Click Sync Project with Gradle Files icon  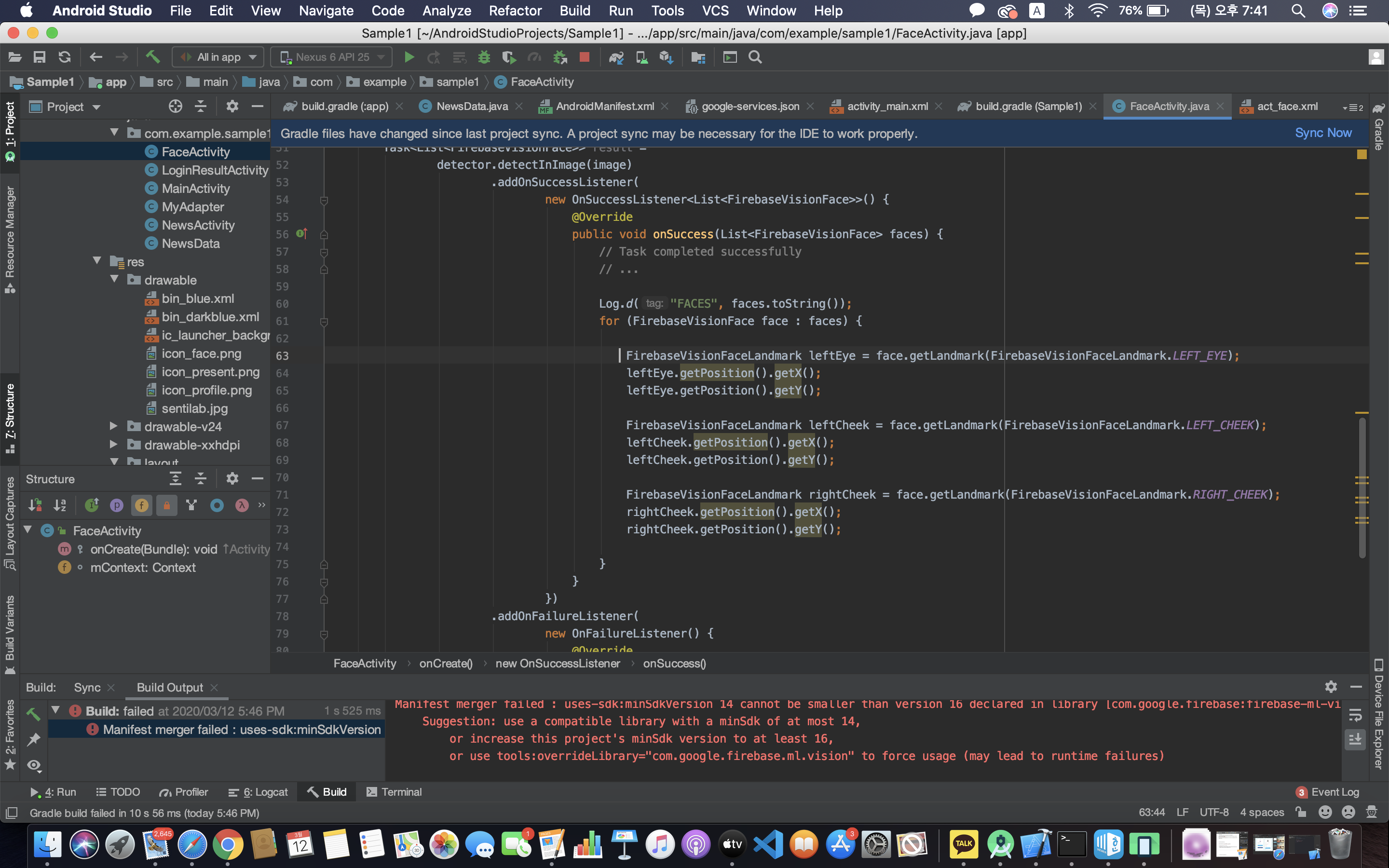[616, 57]
